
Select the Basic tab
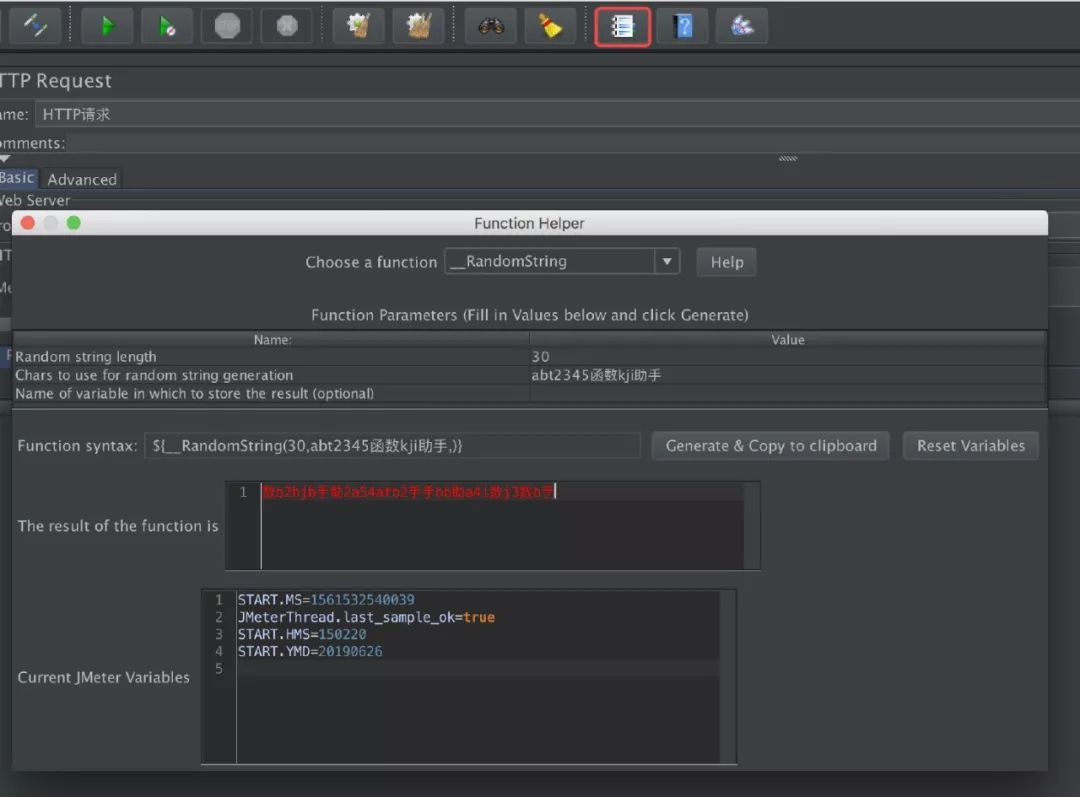17,178
